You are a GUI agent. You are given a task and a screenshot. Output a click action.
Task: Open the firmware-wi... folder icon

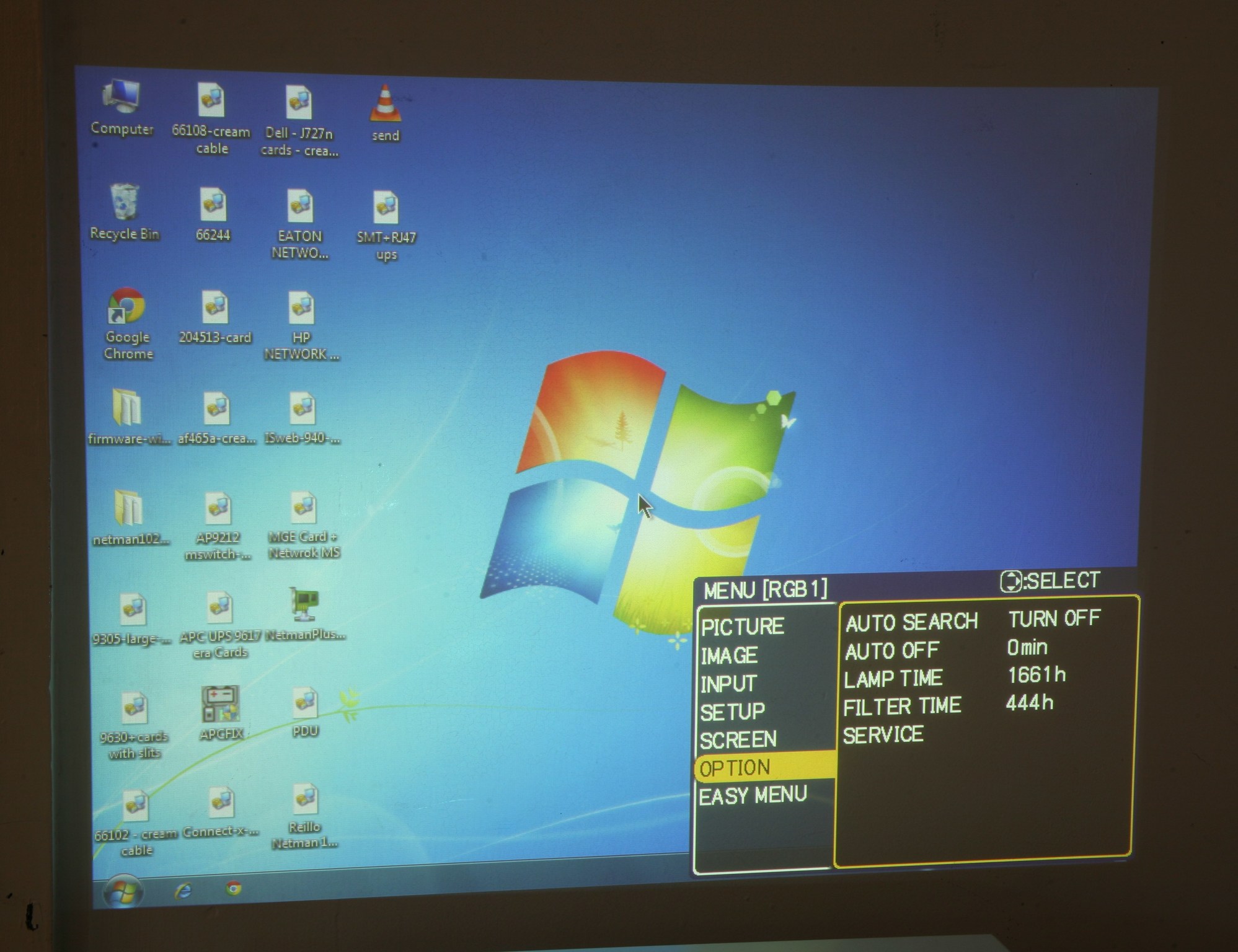(x=128, y=416)
